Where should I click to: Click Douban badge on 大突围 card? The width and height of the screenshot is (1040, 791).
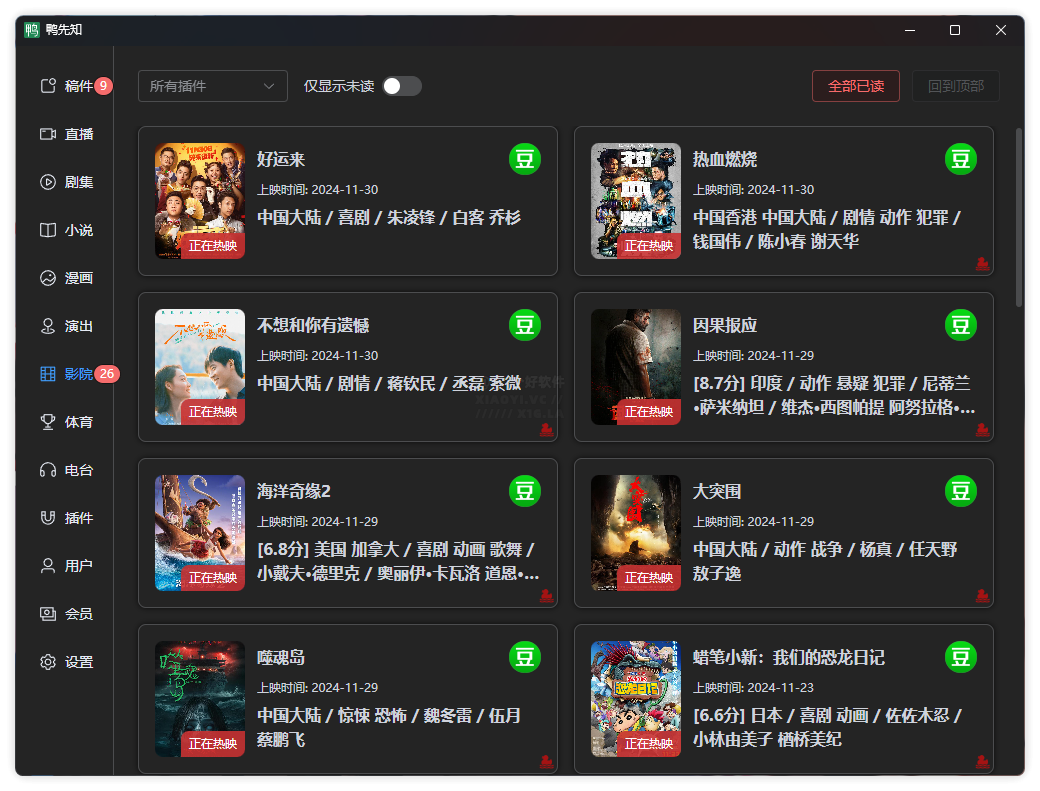coord(960,491)
